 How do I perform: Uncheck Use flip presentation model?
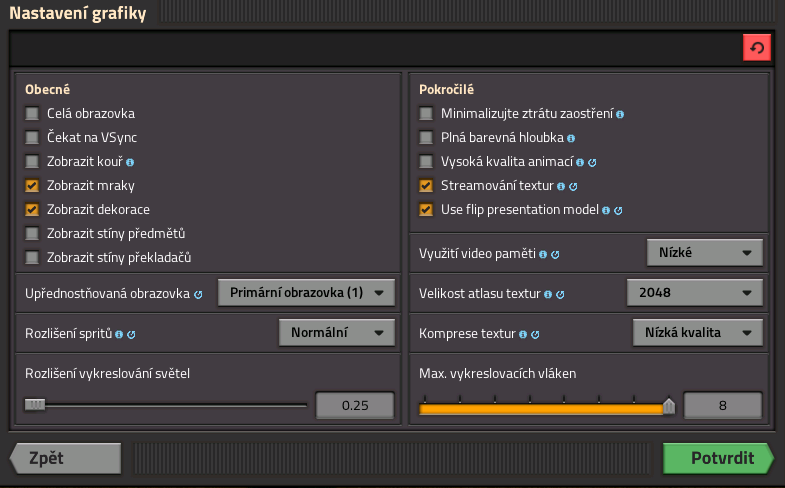(426, 210)
